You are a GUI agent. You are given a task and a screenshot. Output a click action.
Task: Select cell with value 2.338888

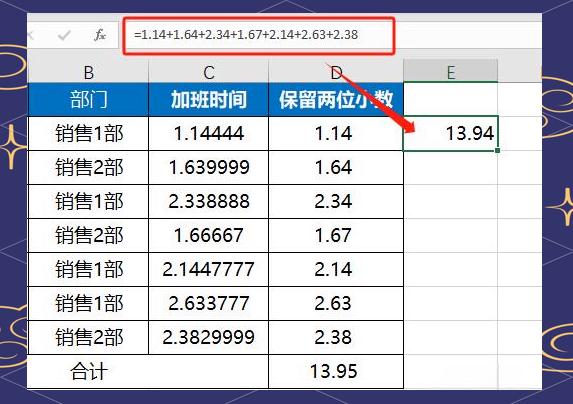[208, 201]
